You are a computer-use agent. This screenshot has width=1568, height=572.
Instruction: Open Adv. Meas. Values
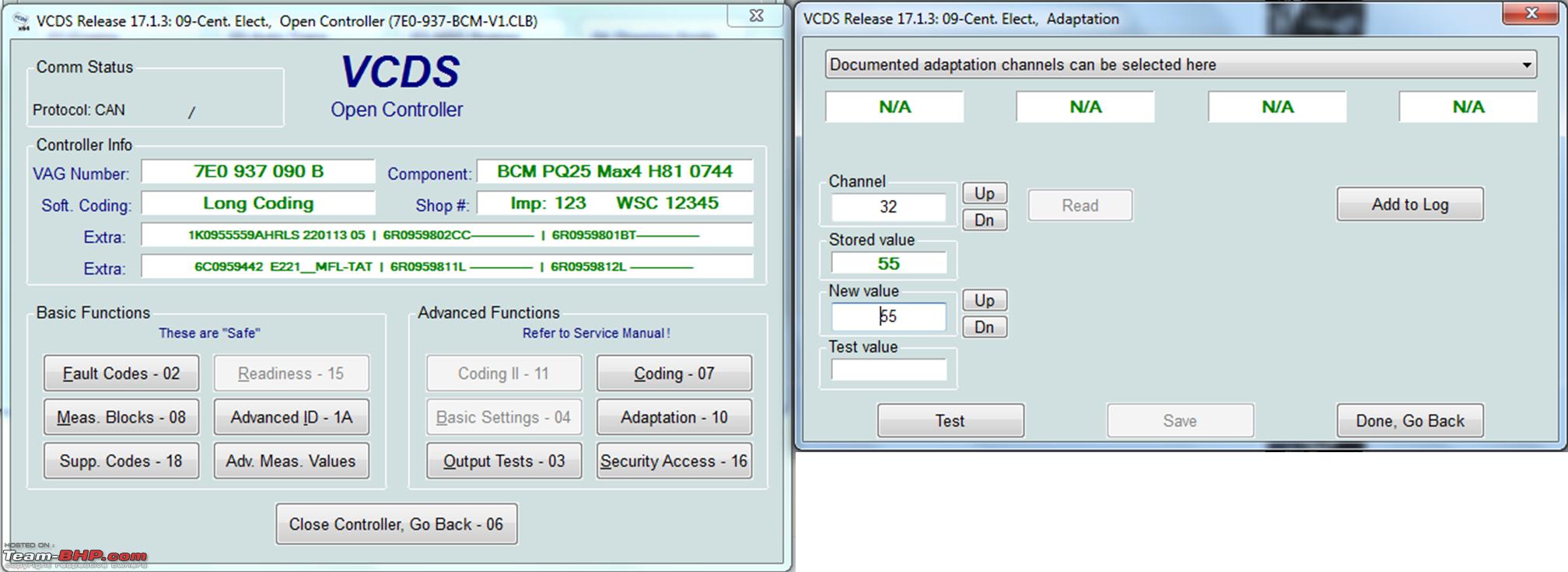click(x=292, y=461)
